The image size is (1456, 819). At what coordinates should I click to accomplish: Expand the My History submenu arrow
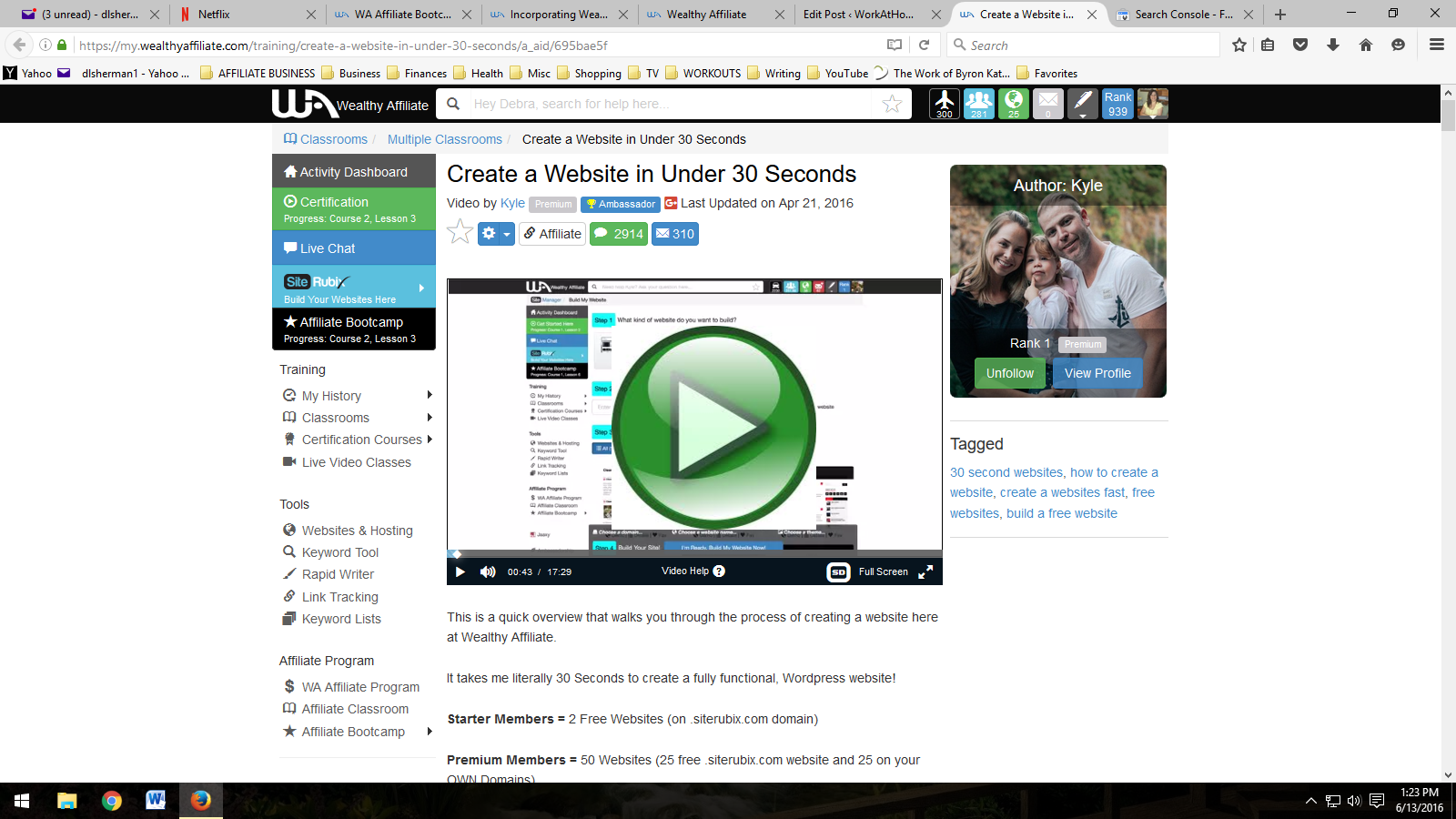coord(430,395)
